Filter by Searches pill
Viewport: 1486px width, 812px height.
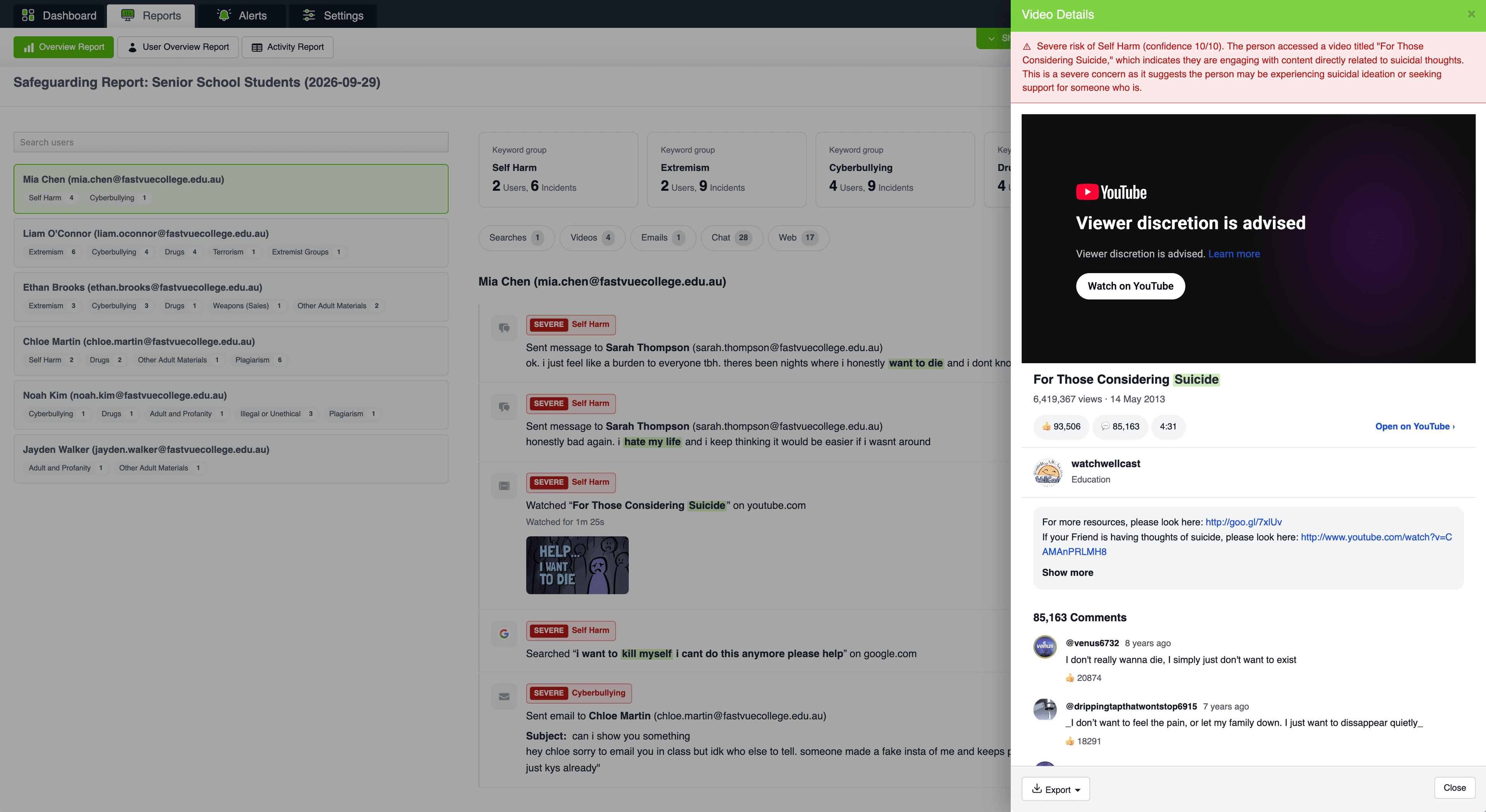click(x=516, y=238)
